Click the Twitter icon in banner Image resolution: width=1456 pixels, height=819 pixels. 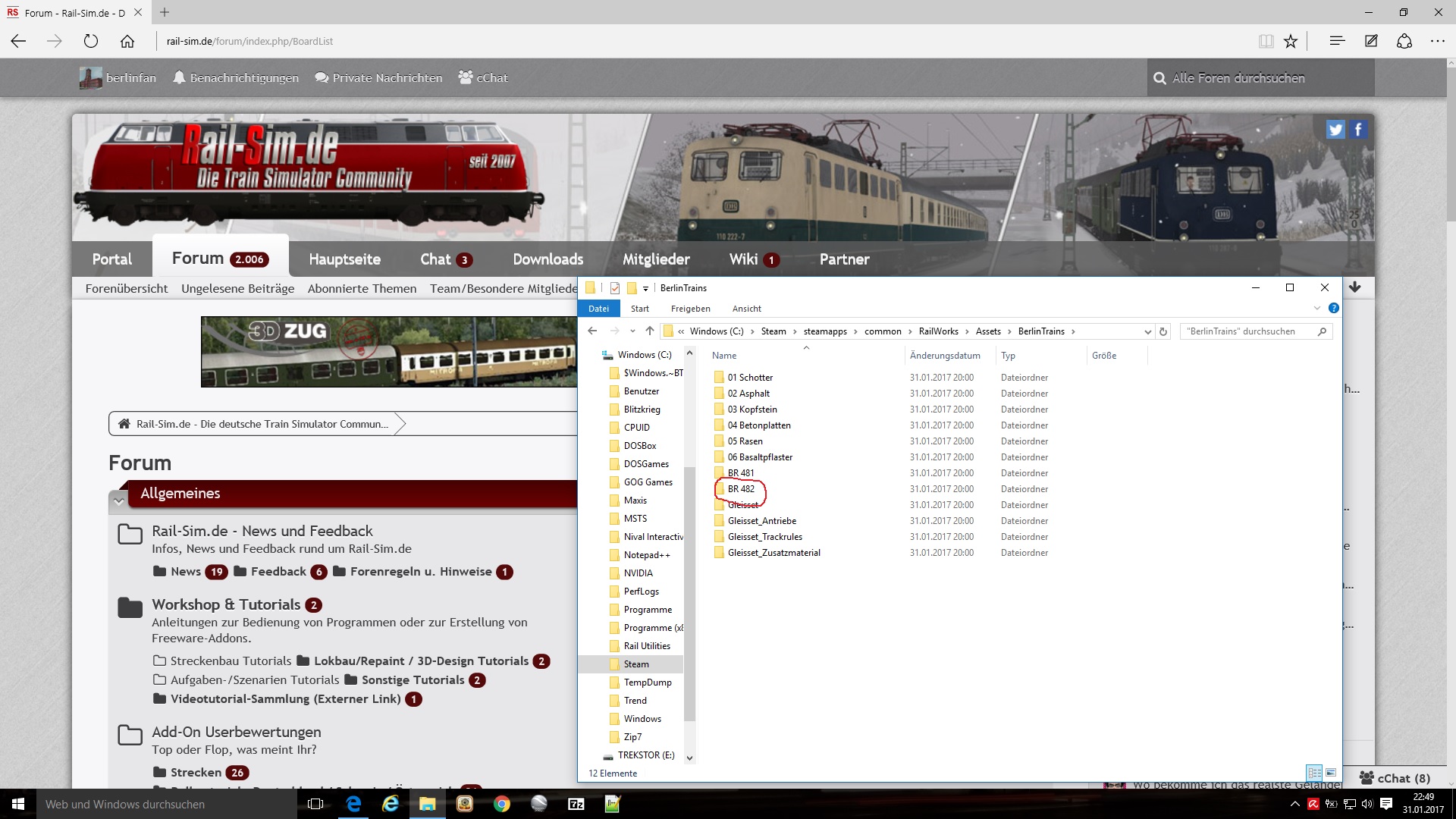(x=1335, y=130)
